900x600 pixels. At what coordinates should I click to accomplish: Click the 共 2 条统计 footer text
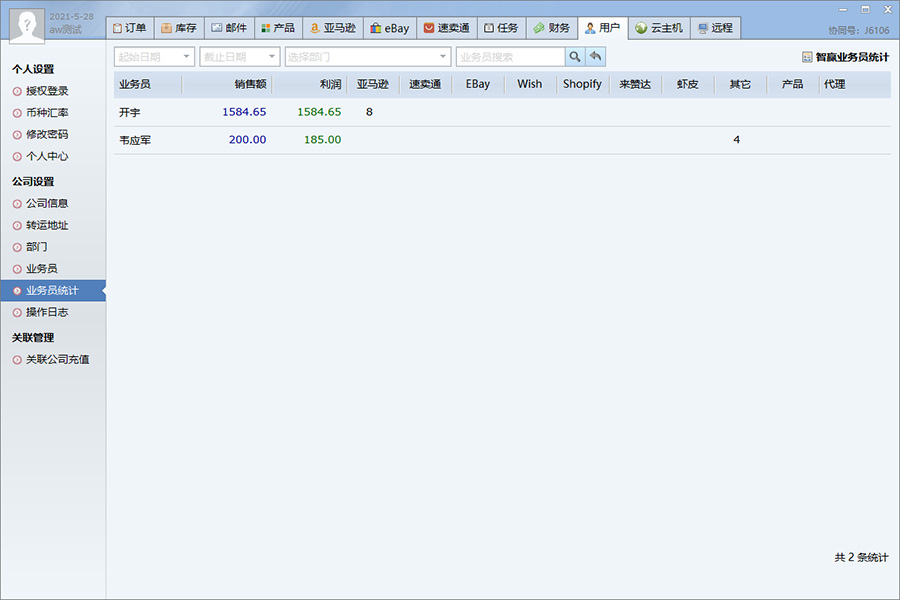point(861,558)
